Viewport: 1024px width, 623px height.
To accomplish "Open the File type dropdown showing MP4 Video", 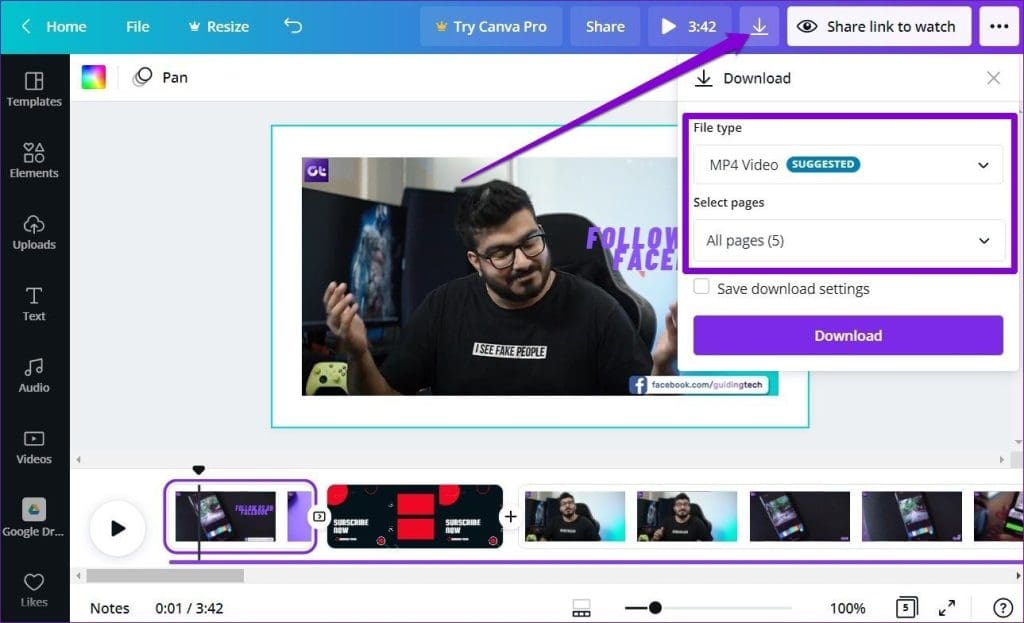I will click(847, 164).
